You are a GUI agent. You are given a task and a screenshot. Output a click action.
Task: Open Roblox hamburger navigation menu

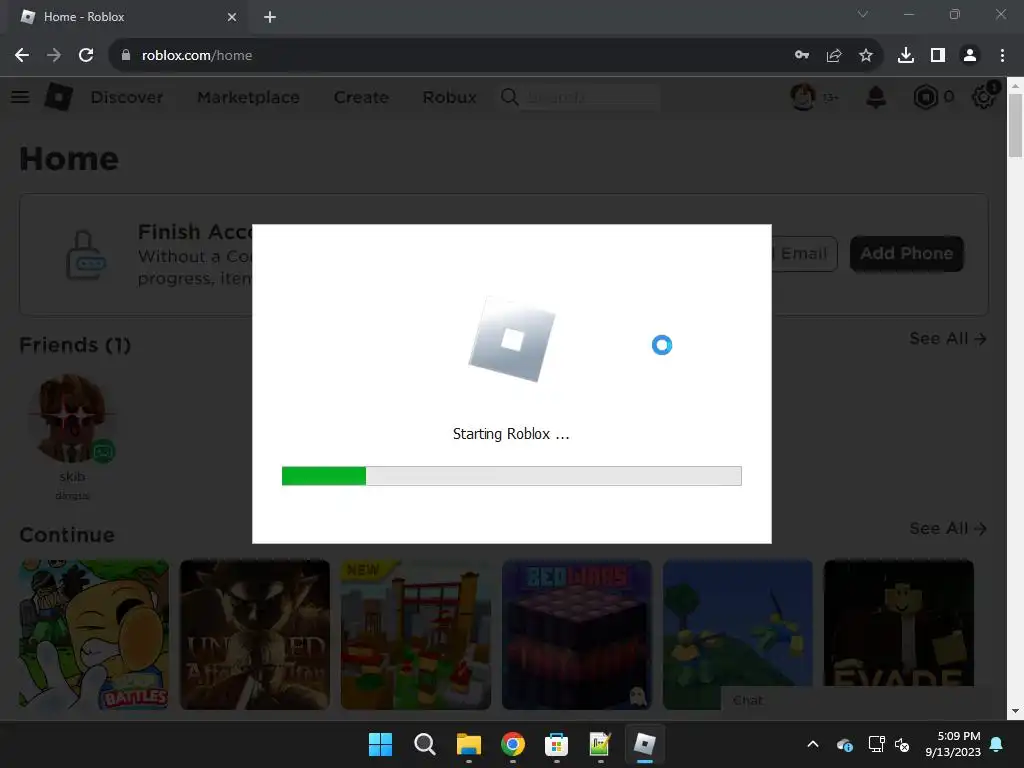click(20, 97)
